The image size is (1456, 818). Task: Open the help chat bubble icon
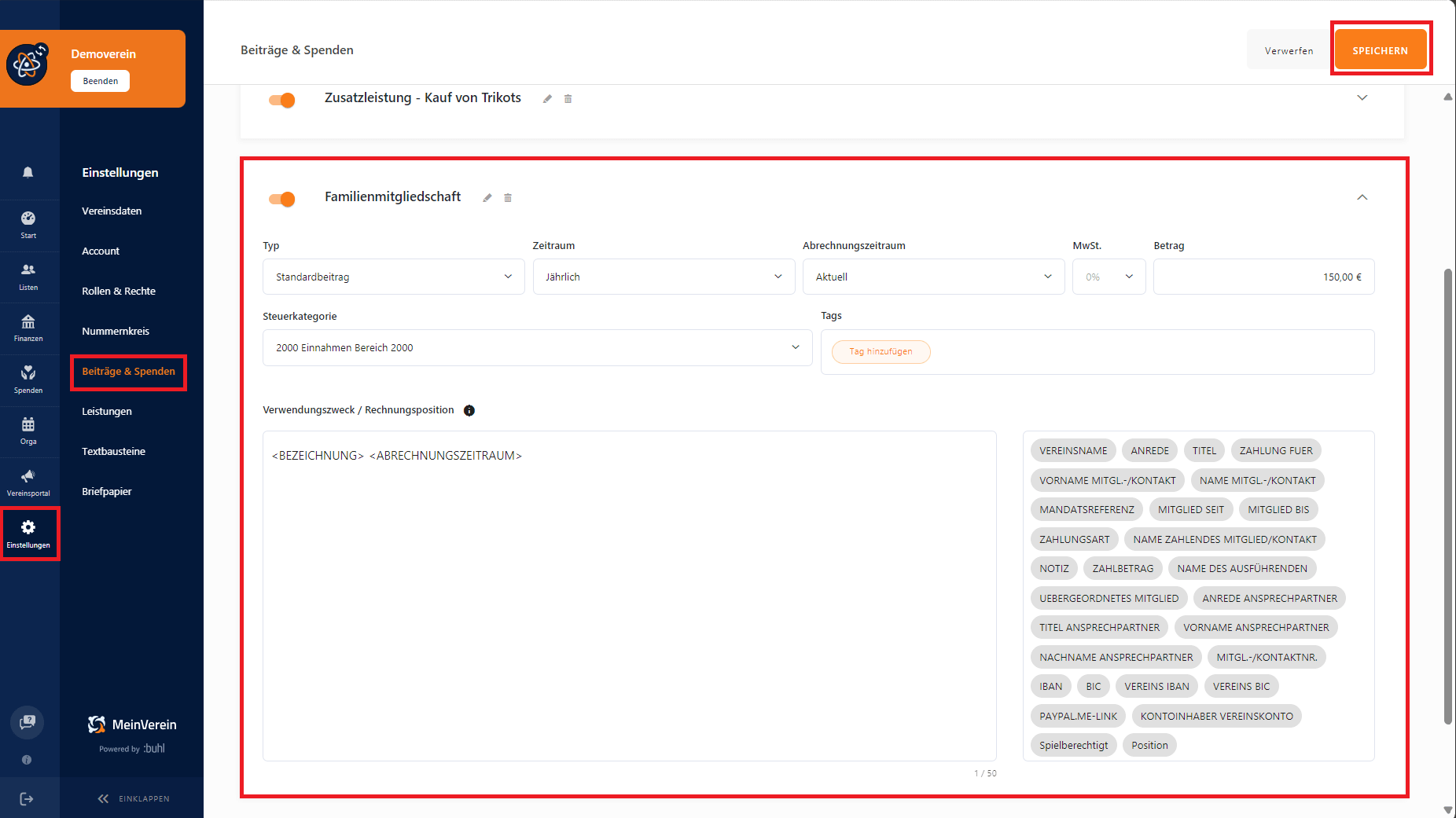coord(27,722)
